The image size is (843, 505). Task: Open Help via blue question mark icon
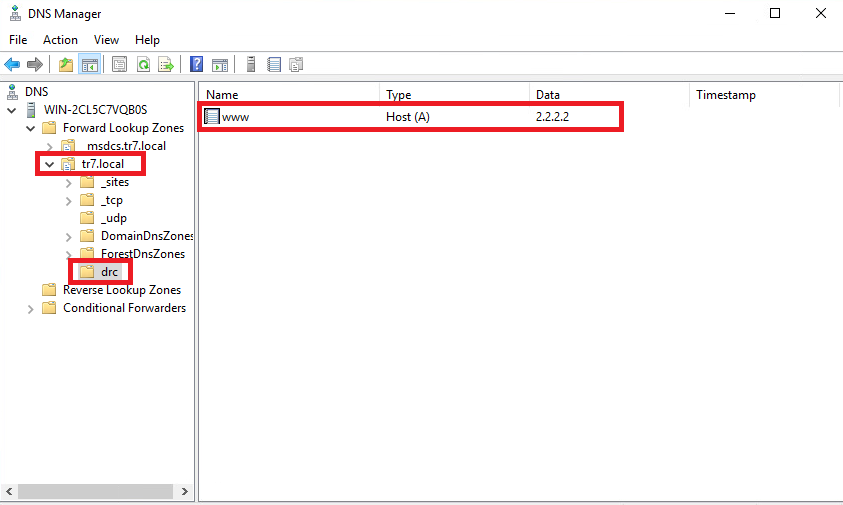pyautogui.click(x=197, y=65)
